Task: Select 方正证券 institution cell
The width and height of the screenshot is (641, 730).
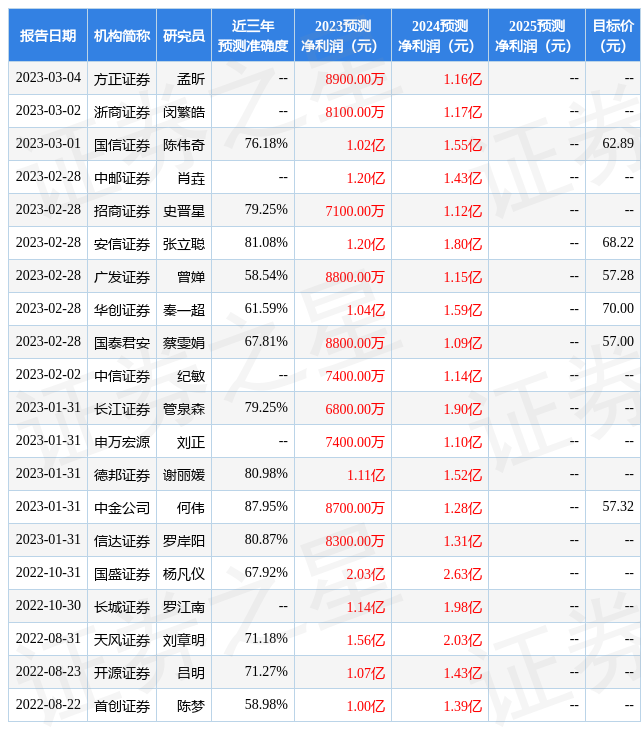Action: click(122, 79)
